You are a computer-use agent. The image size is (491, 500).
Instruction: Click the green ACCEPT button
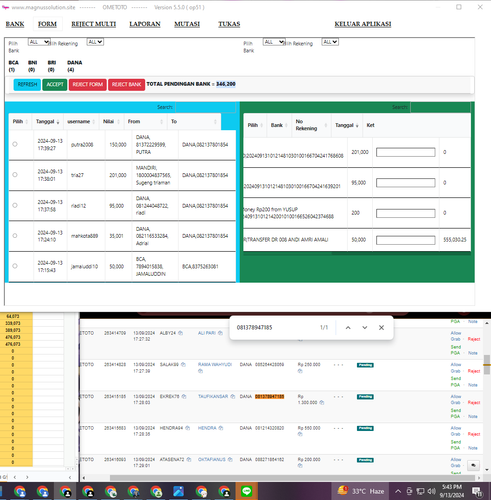pos(55,85)
